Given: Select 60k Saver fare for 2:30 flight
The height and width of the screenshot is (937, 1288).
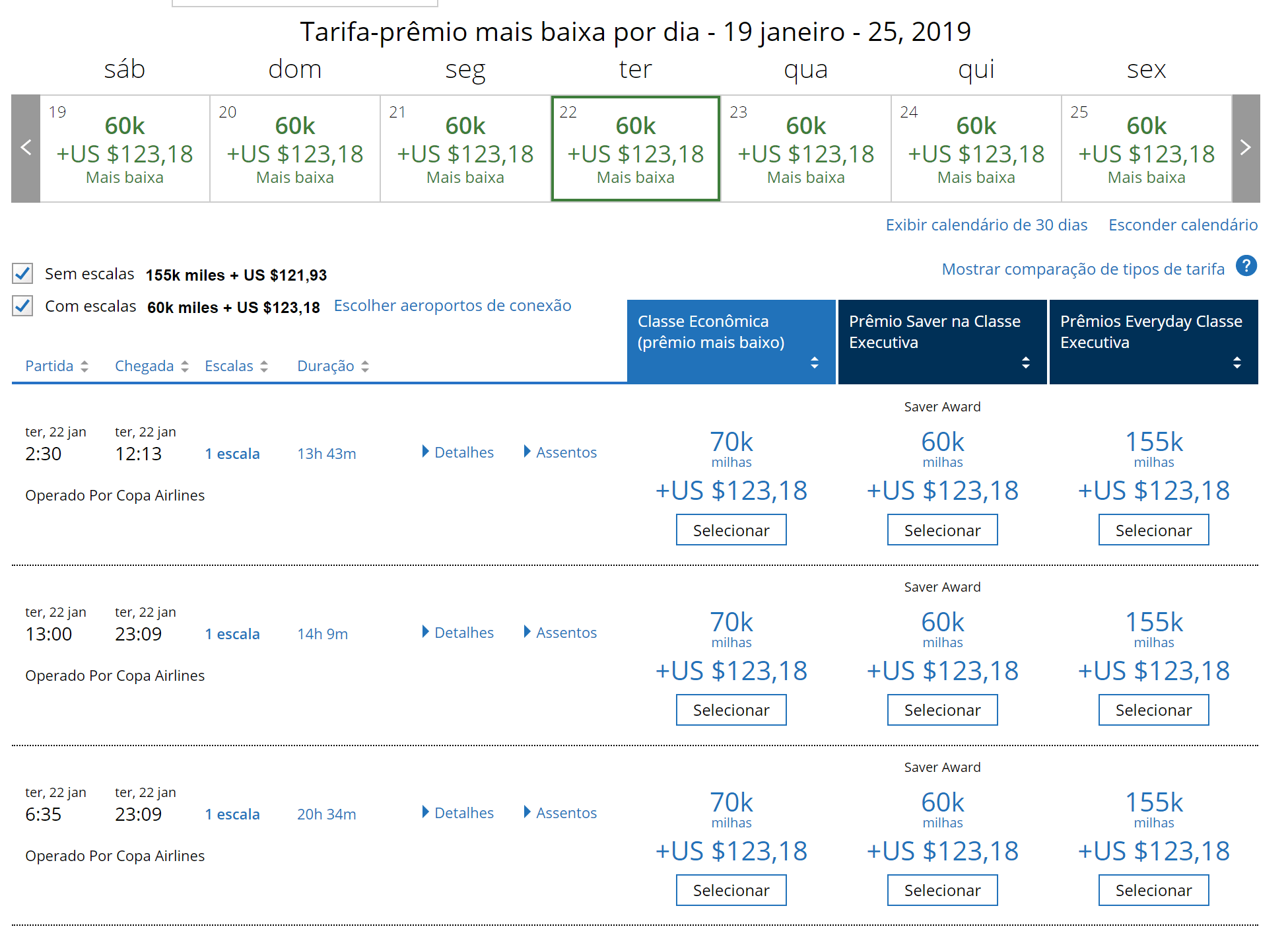Looking at the screenshot, I should coord(942,530).
